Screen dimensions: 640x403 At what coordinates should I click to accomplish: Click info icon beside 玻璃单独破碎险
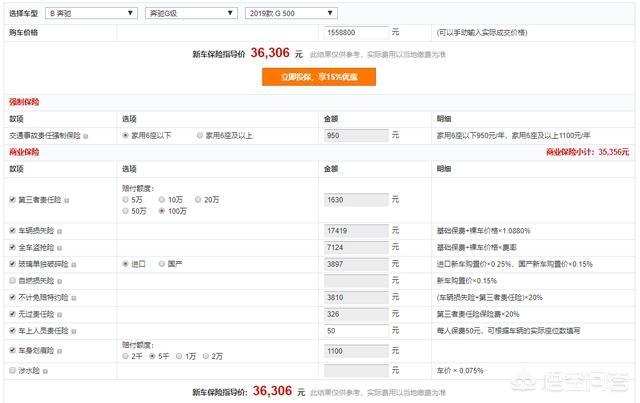[74, 265]
